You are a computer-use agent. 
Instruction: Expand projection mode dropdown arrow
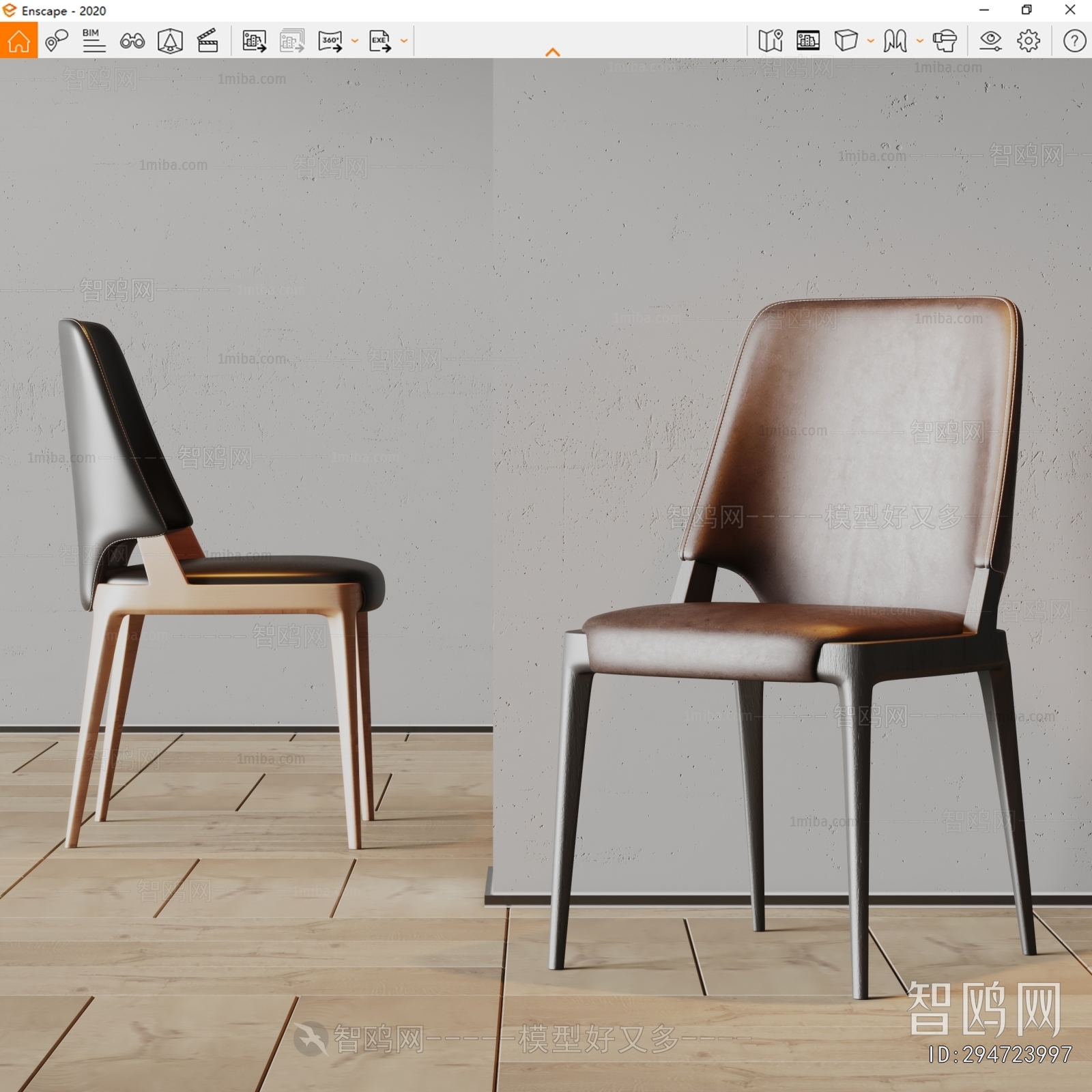[871, 41]
